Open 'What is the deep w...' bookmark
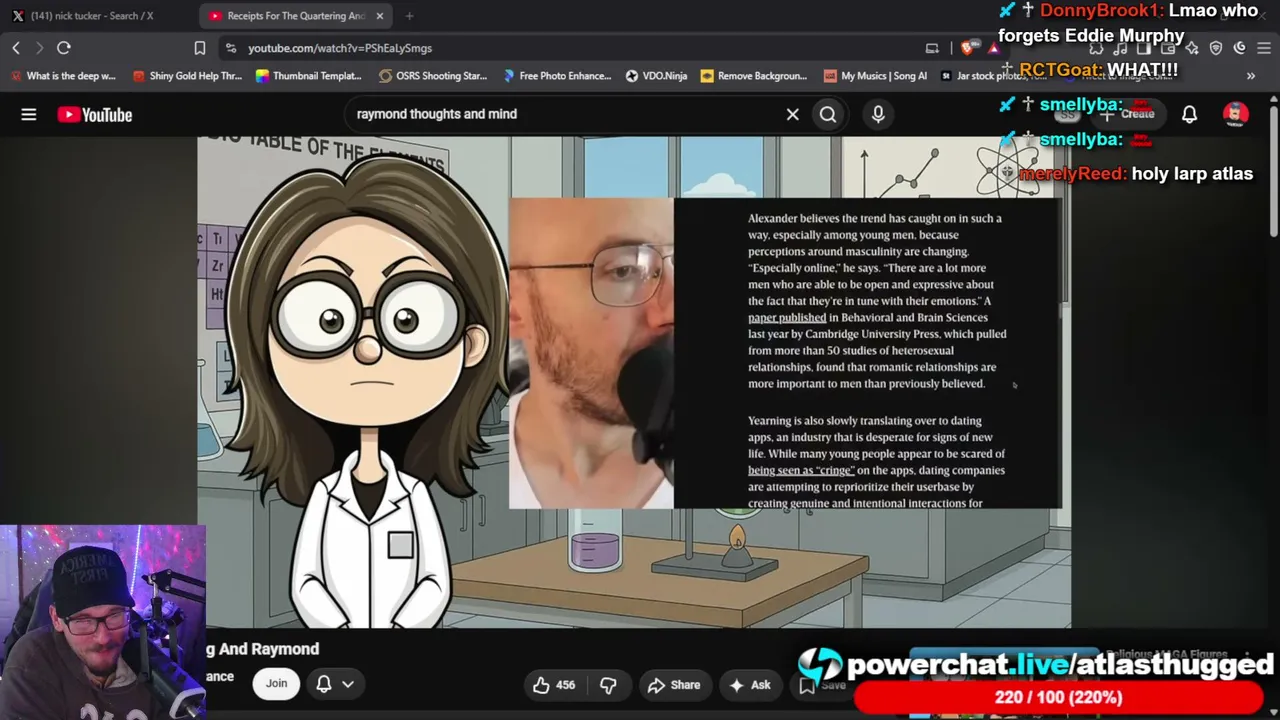The height and width of the screenshot is (720, 1280). 62,76
